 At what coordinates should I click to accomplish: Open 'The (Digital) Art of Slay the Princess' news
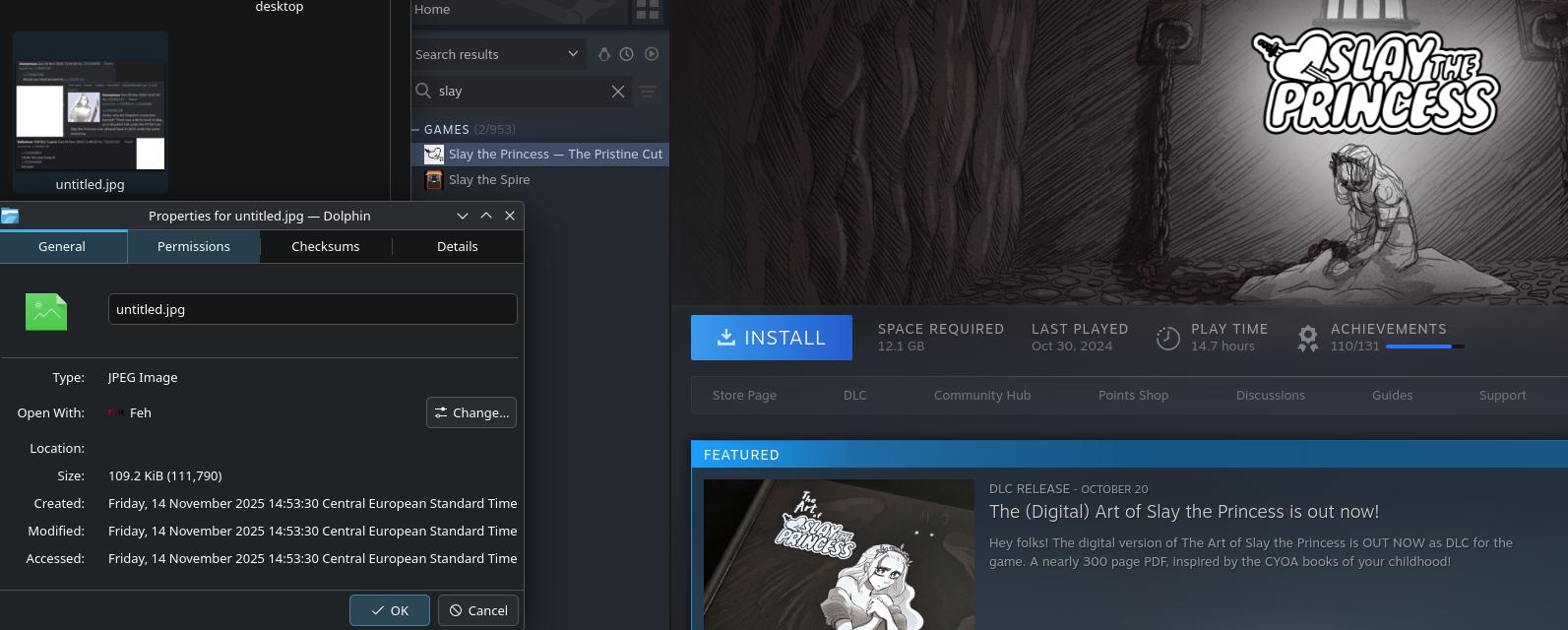click(x=1184, y=512)
